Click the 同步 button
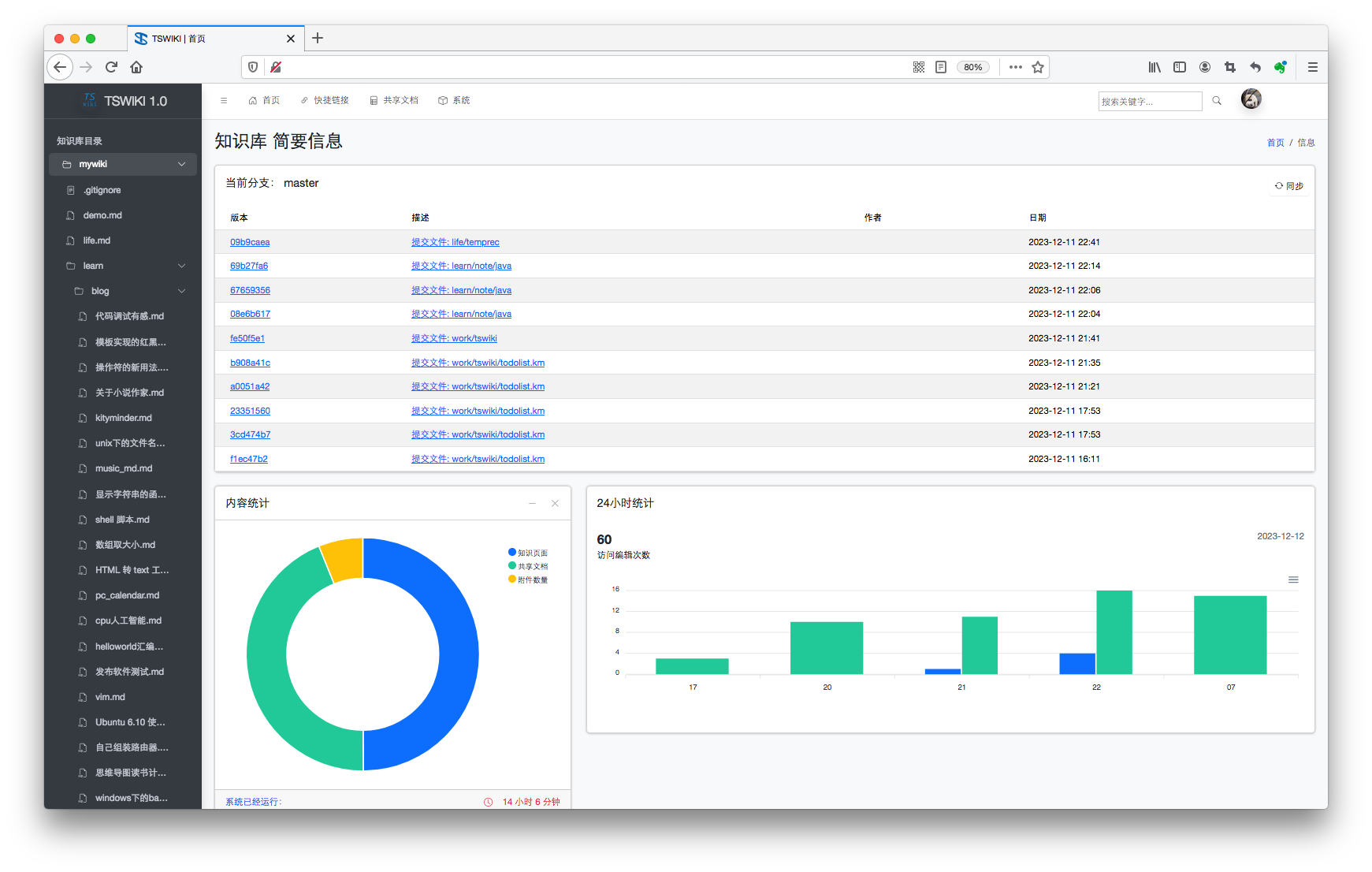The height and width of the screenshot is (872, 1372). (x=1290, y=184)
